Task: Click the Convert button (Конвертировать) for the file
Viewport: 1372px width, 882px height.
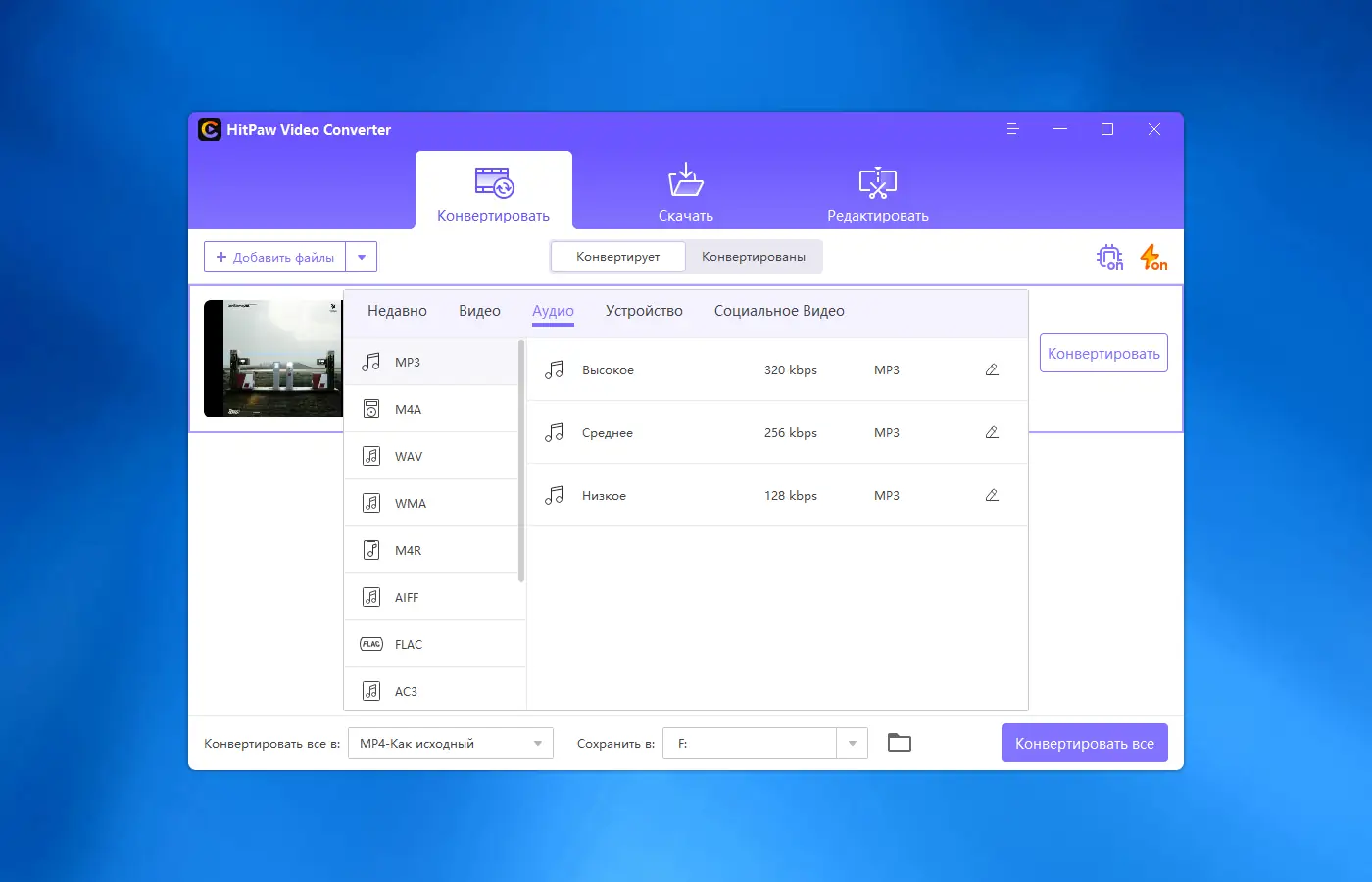Action: point(1103,353)
